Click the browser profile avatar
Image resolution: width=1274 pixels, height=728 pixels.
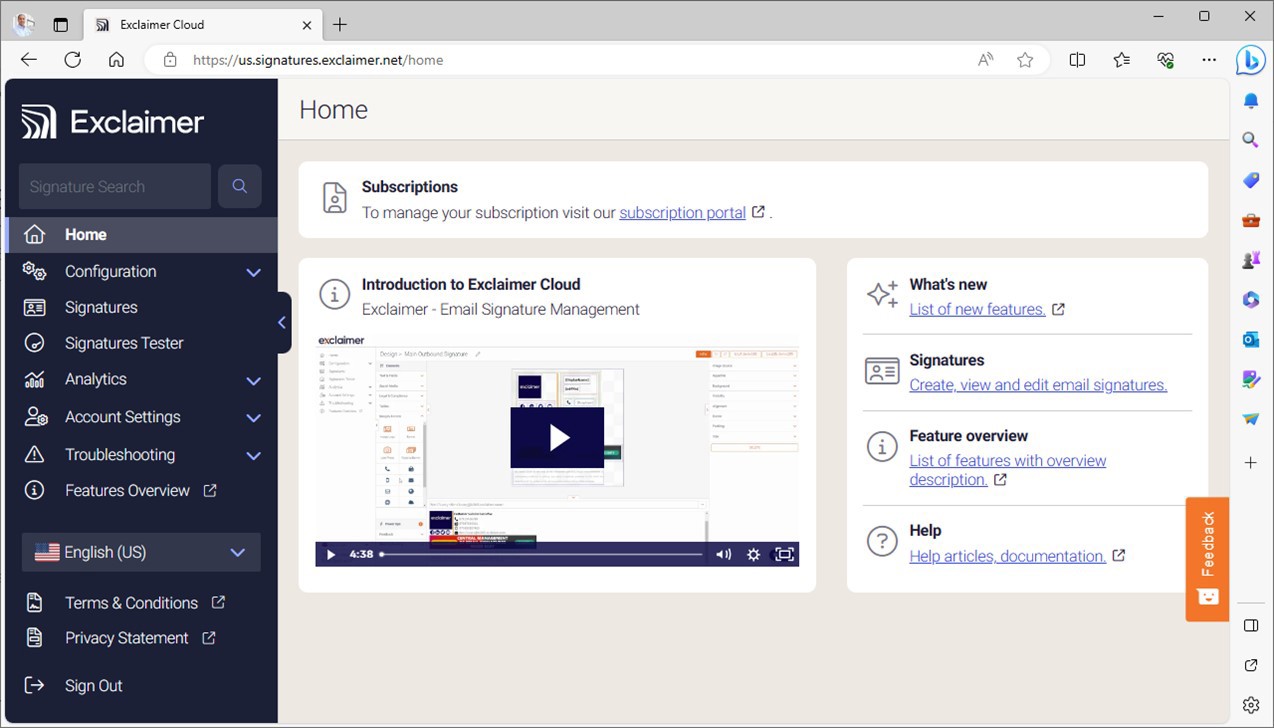click(24, 24)
